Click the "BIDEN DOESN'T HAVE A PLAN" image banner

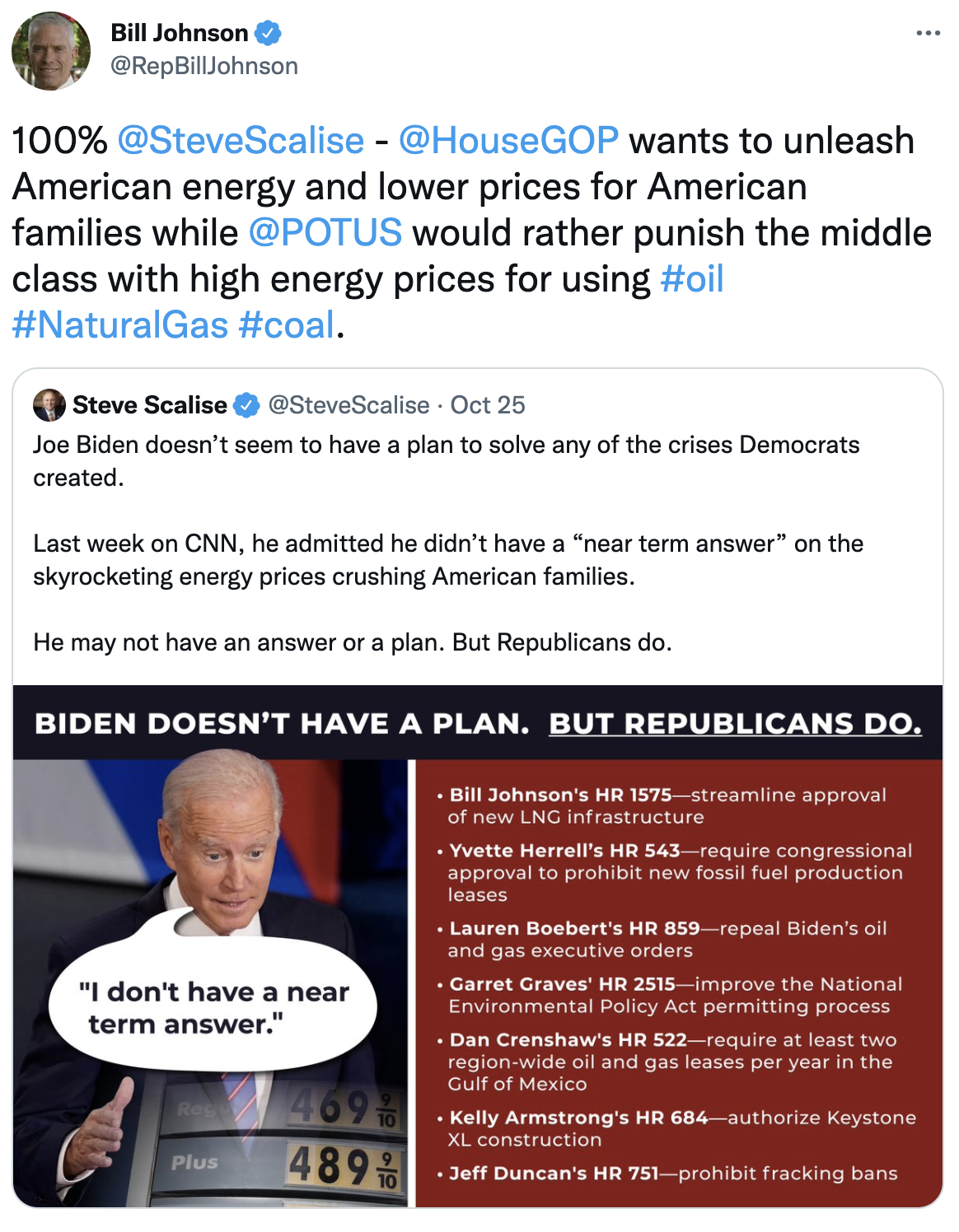[x=282, y=723]
